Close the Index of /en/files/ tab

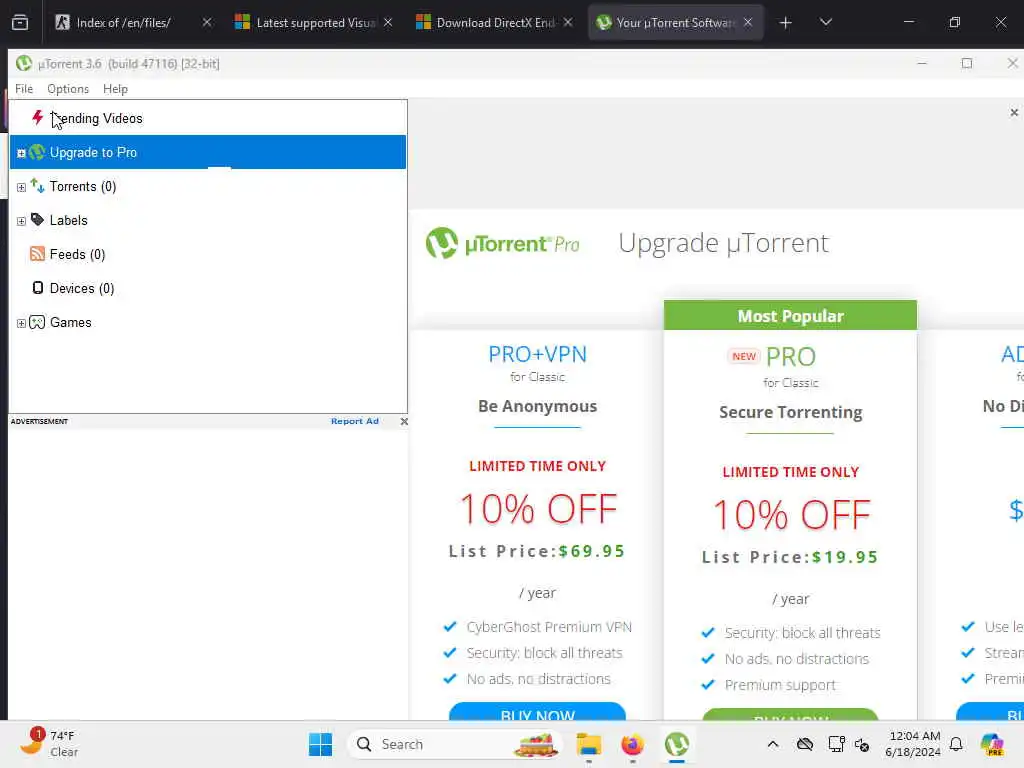pos(206,22)
